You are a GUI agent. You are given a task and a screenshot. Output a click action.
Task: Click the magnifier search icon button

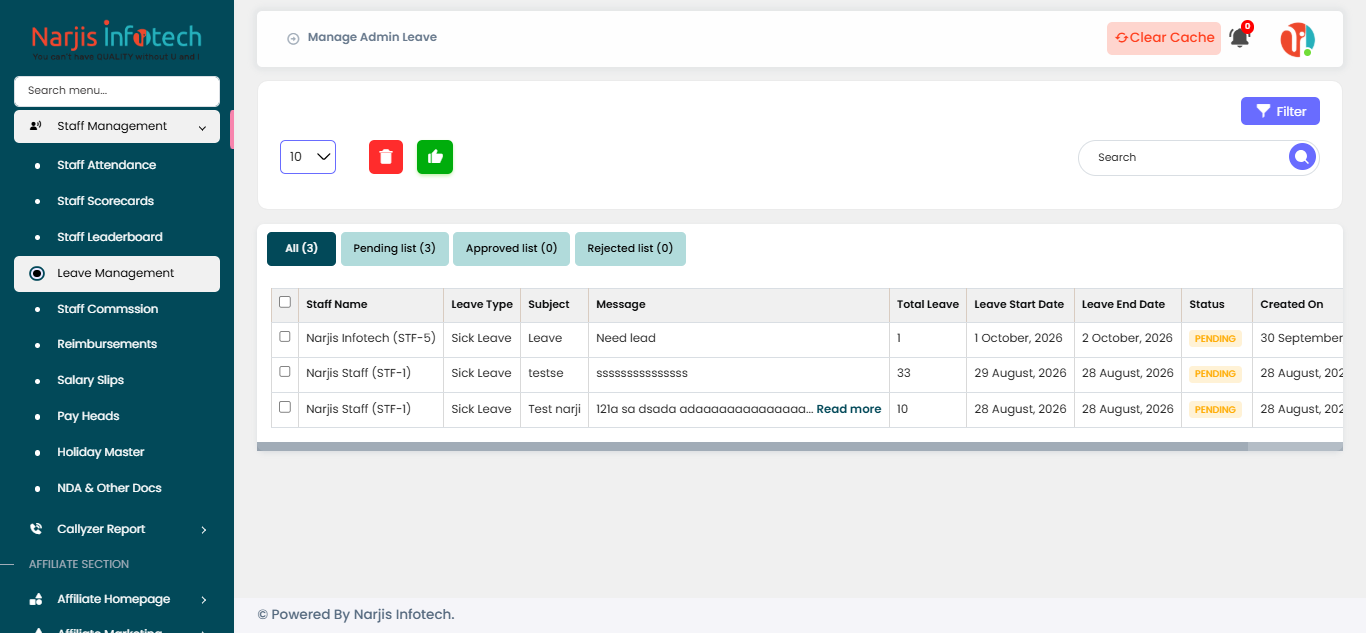coord(1301,157)
